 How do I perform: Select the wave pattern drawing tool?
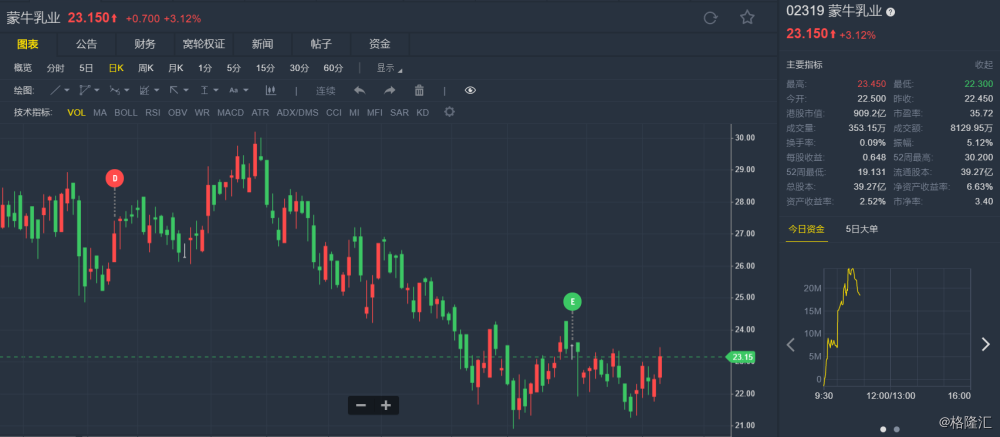(x=115, y=91)
